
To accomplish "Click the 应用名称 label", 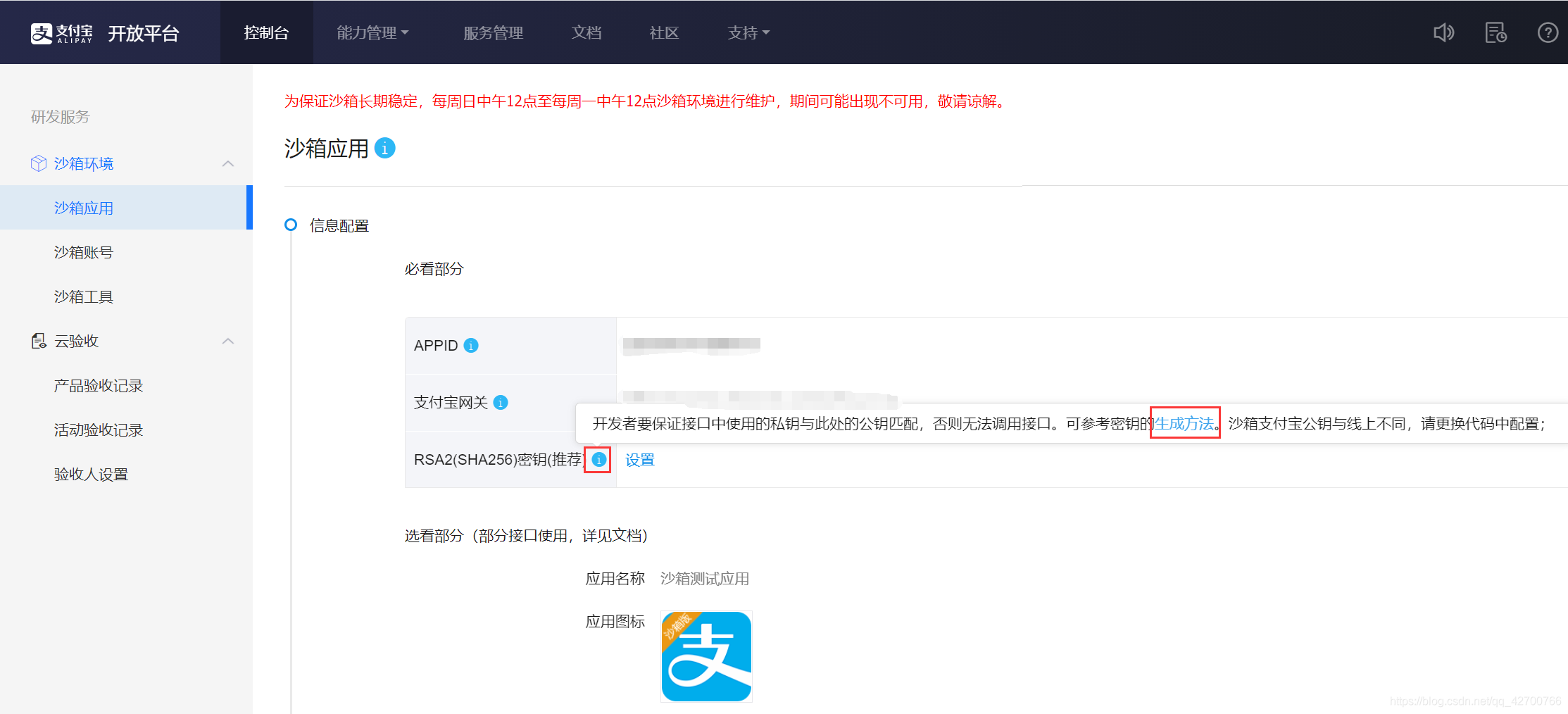I will [615, 579].
